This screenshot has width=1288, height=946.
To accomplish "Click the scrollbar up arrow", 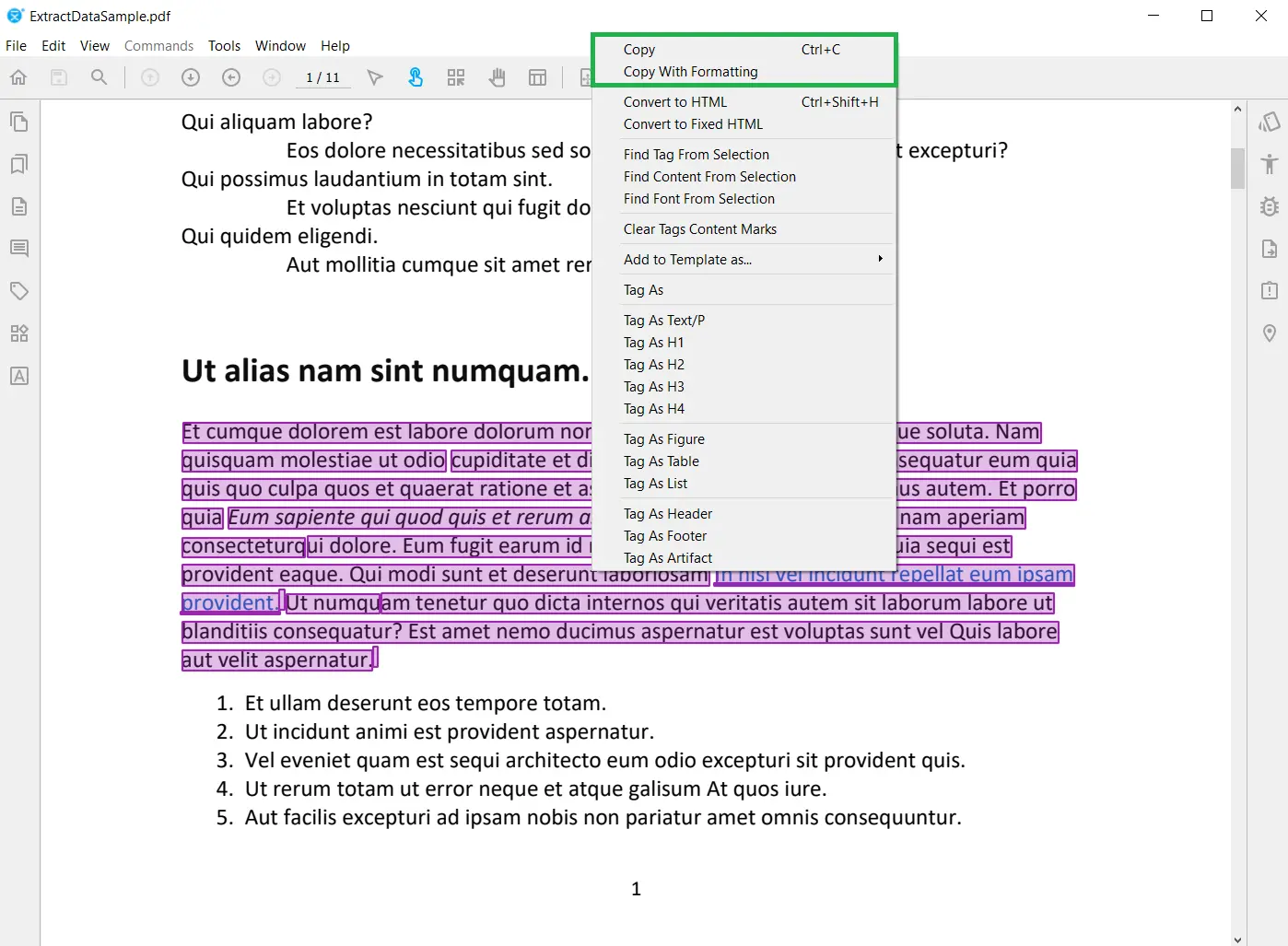I will coord(1237,109).
